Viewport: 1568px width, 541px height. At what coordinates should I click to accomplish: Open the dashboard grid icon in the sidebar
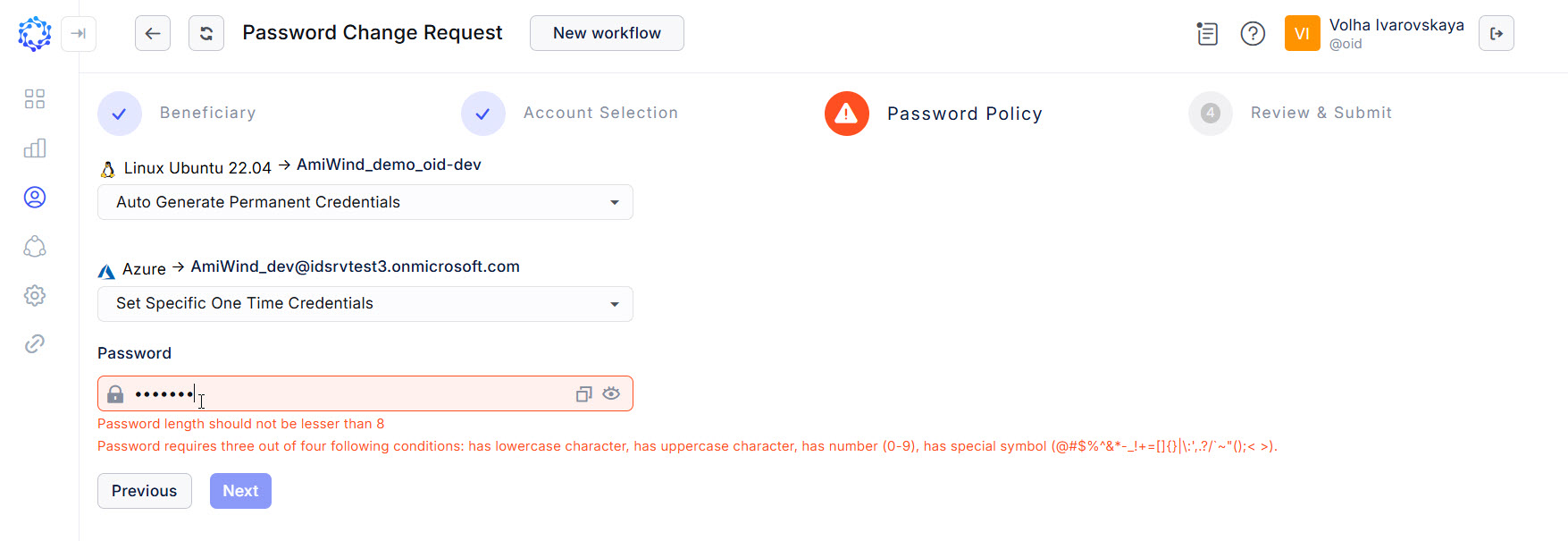point(34,99)
